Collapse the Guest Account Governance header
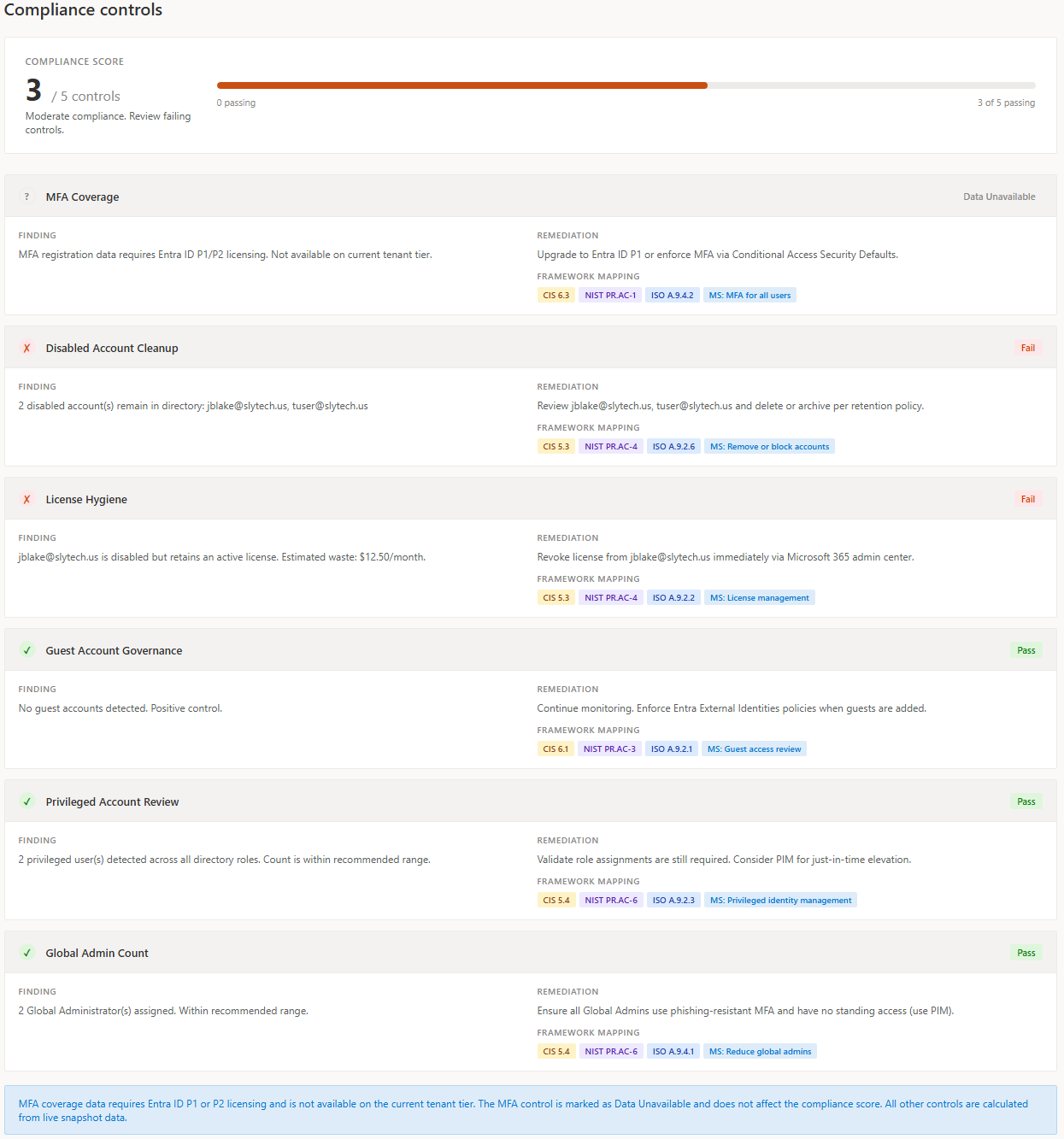Image resolution: width=1064 pixels, height=1139 pixels. pos(531,650)
